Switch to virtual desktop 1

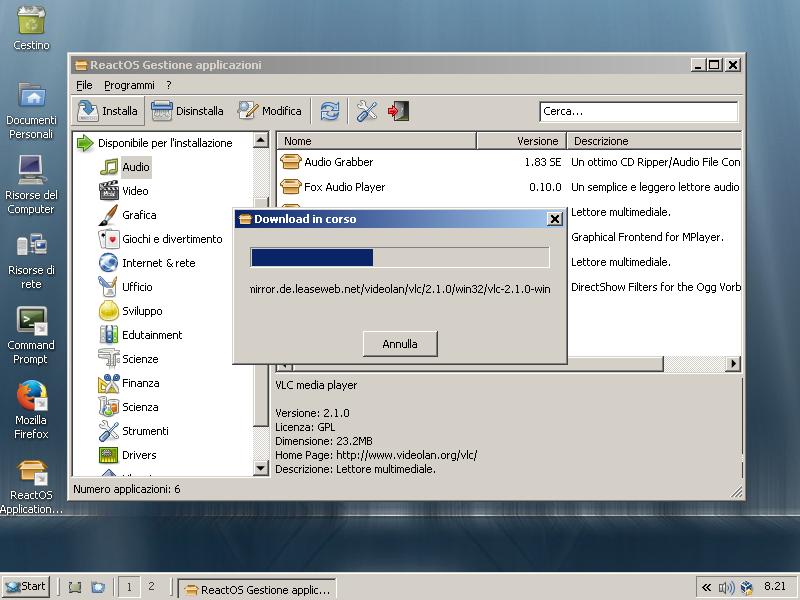click(129, 587)
